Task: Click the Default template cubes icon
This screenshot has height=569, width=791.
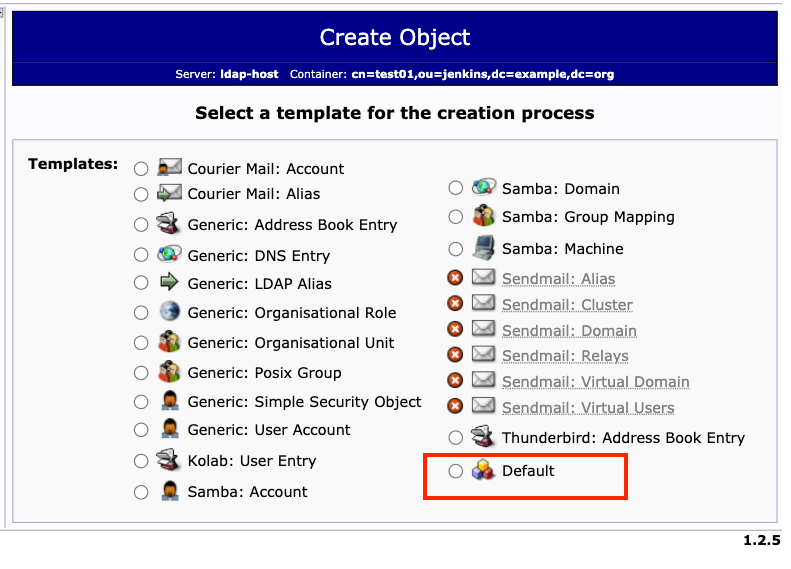Action: point(484,471)
